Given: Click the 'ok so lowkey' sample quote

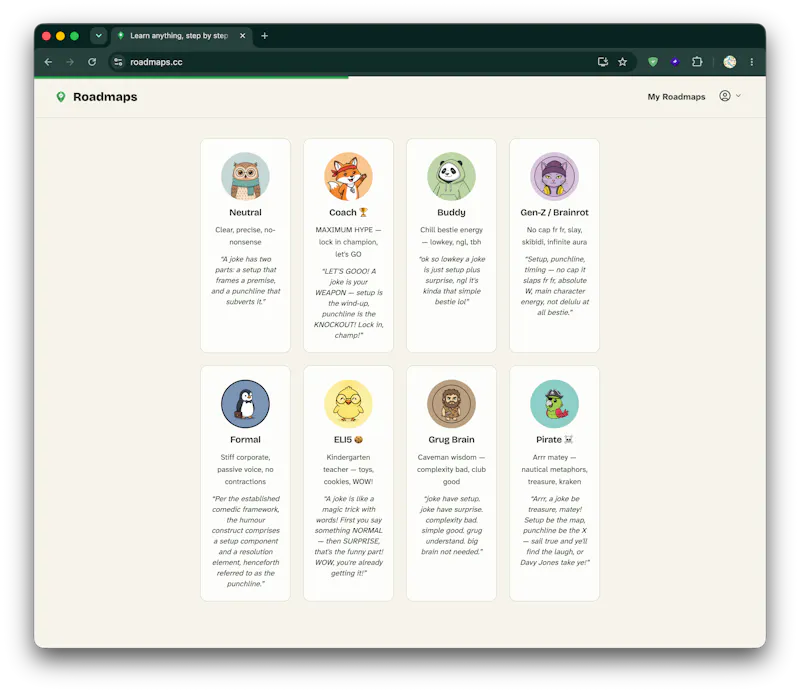Looking at the screenshot, I should [x=452, y=280].
